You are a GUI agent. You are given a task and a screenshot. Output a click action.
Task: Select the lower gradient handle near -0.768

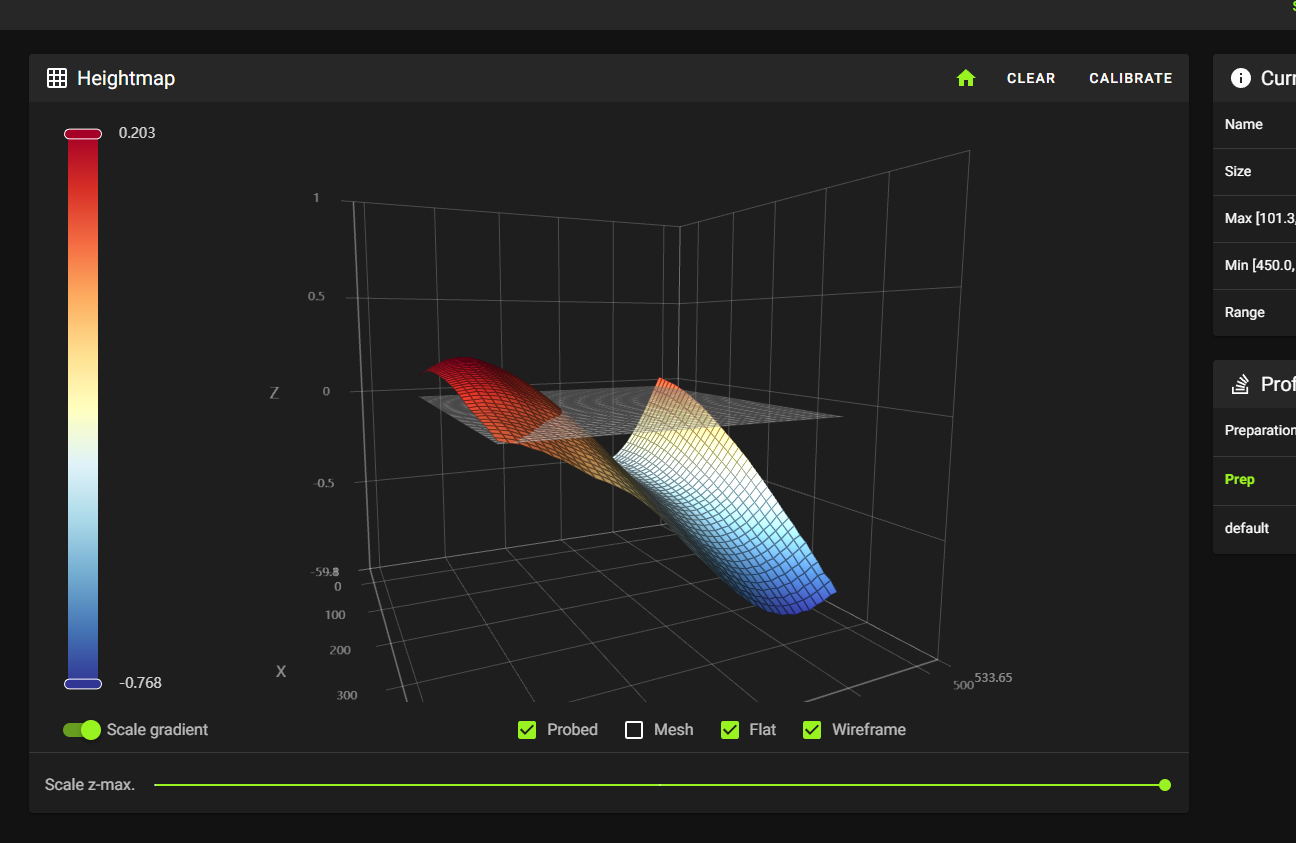coord(83,683)
